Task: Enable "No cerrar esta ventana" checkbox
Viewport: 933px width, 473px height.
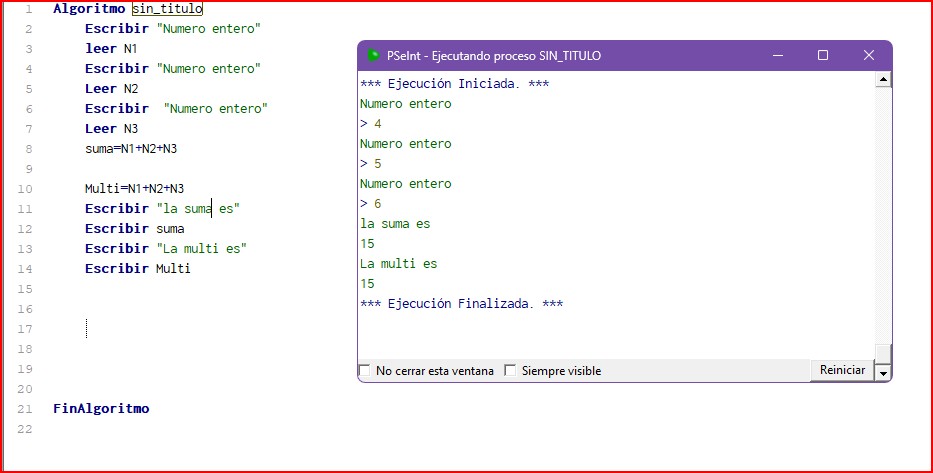Action: point(365,371)
